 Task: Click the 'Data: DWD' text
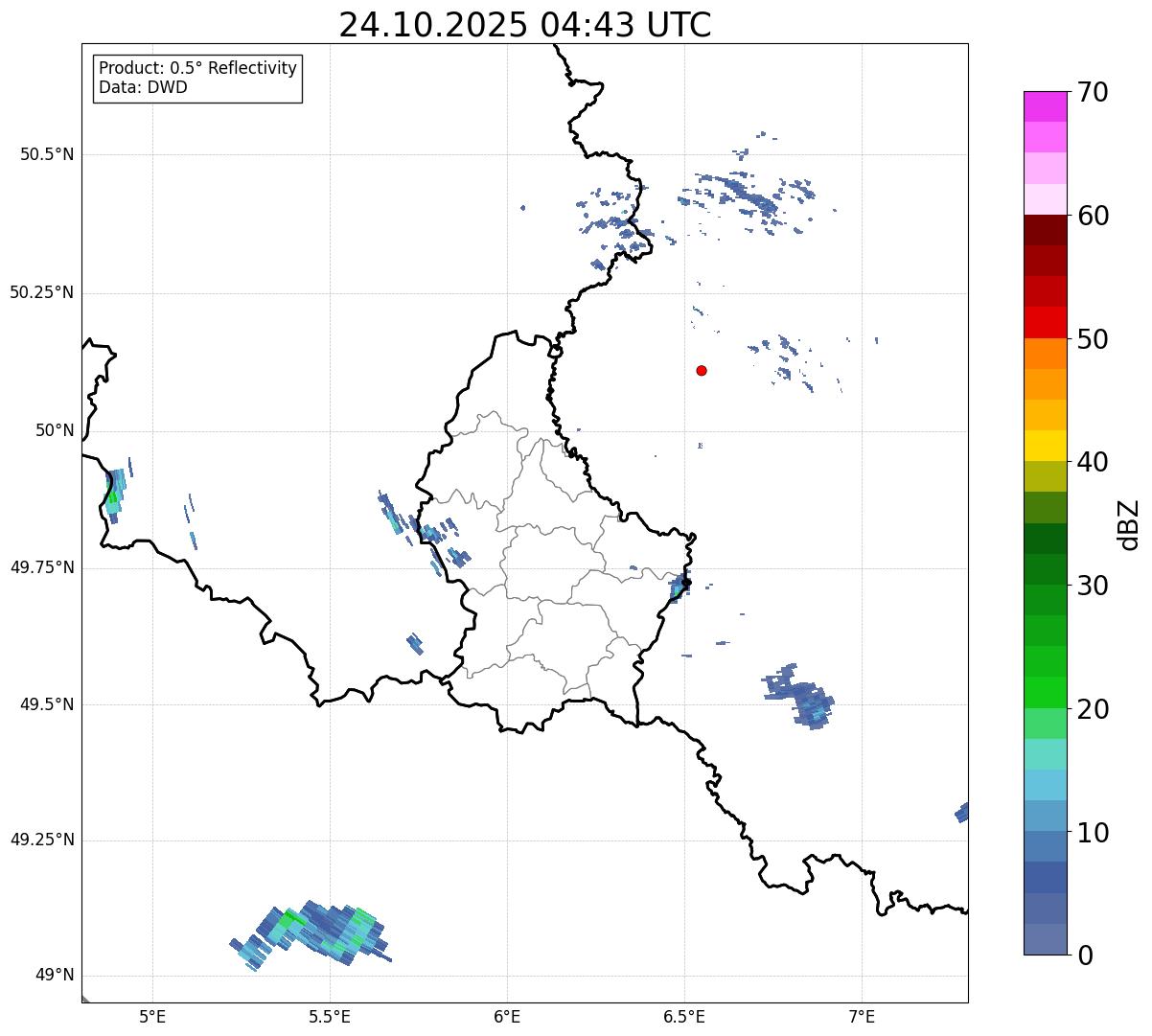click(x=143, y=87)
